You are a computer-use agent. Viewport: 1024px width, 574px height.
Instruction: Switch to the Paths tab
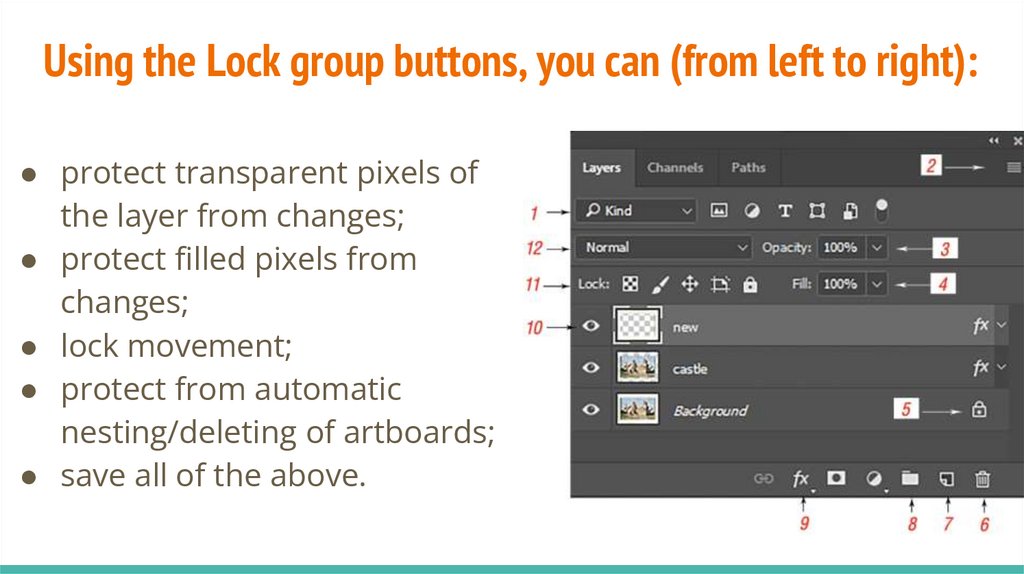click(x=748, y=168)
